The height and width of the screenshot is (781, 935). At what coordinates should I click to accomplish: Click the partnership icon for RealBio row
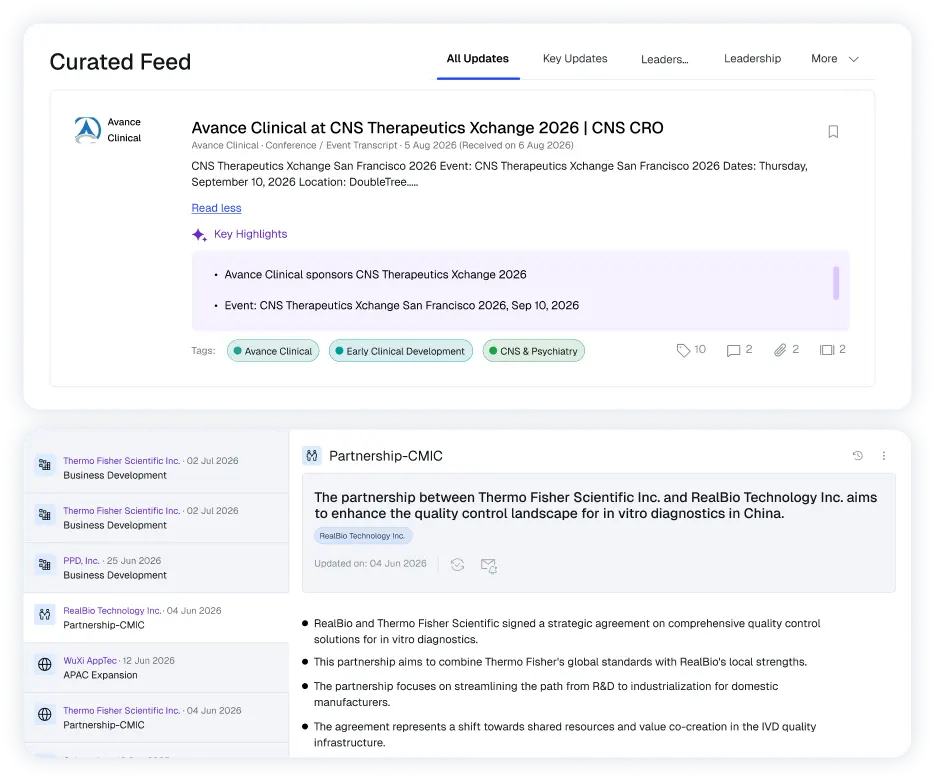(45, 614)
